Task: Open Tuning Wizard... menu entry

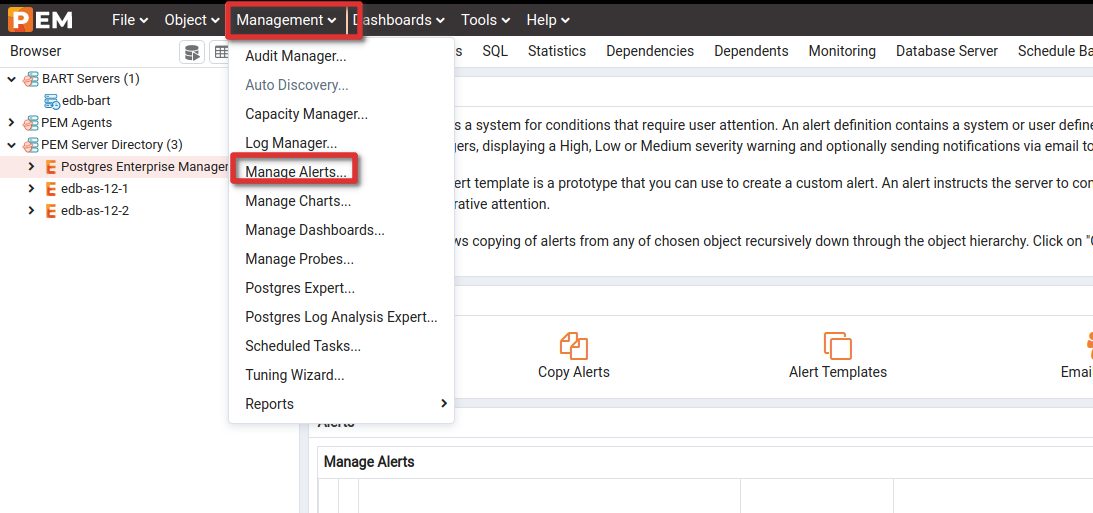Action: 342,375
